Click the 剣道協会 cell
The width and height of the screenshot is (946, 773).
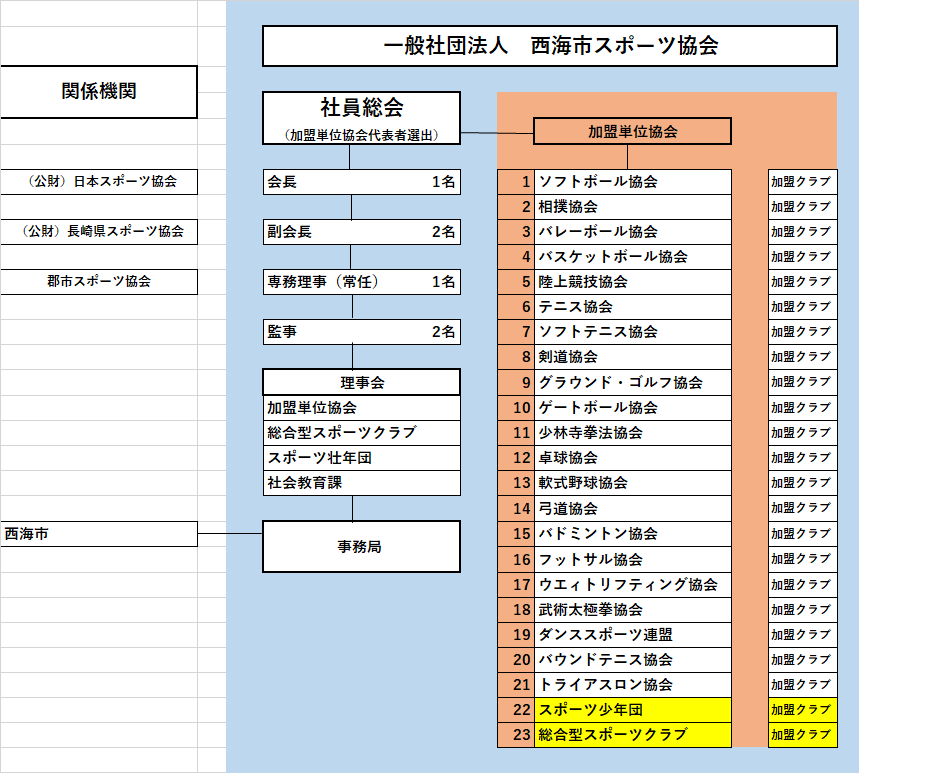point(633,357)
